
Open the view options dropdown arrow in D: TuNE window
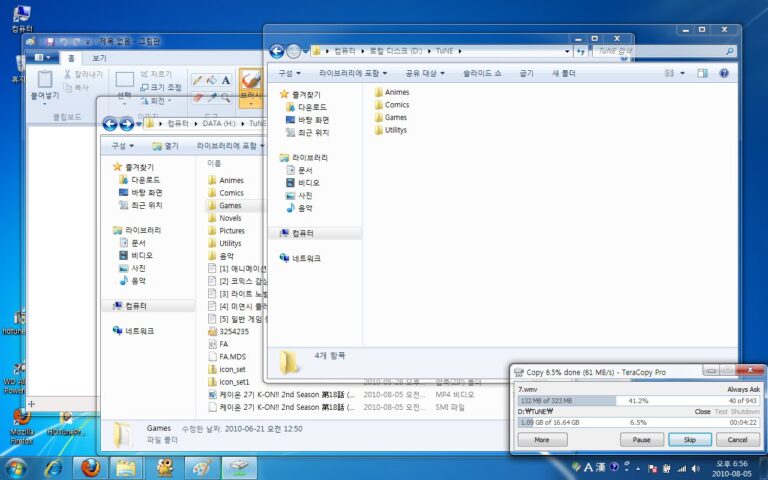pyautogui.click(x=682, y=73)
